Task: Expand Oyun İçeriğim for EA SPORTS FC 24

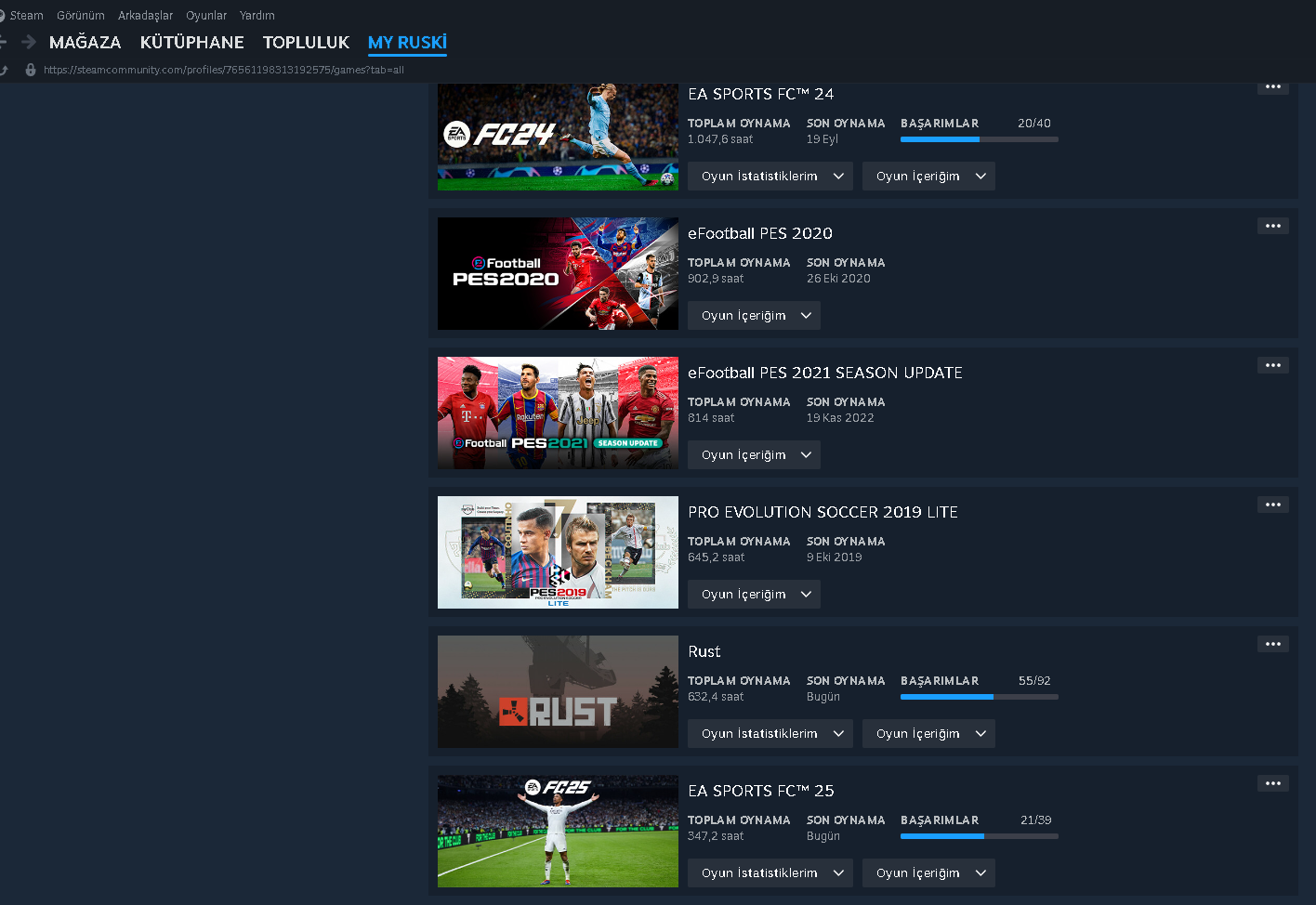Action: [928, 177]
